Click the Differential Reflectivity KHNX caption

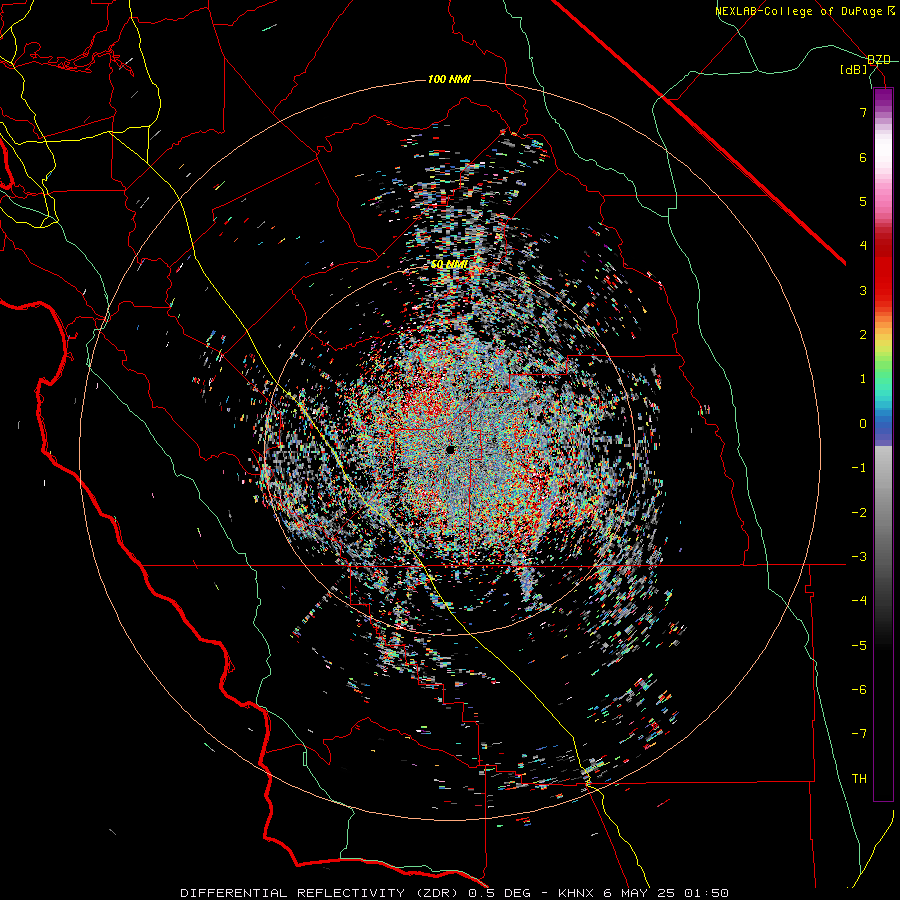[455, 893]
